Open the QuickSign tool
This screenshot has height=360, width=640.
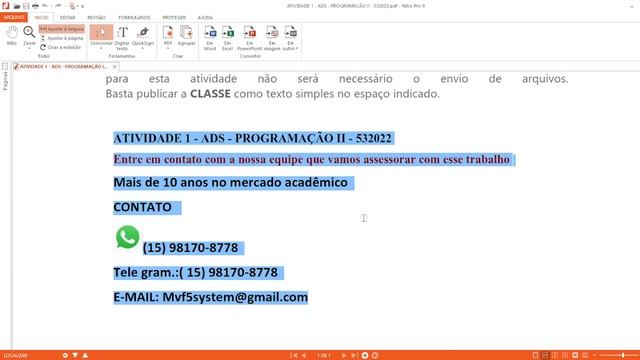(x=143, y=35)
